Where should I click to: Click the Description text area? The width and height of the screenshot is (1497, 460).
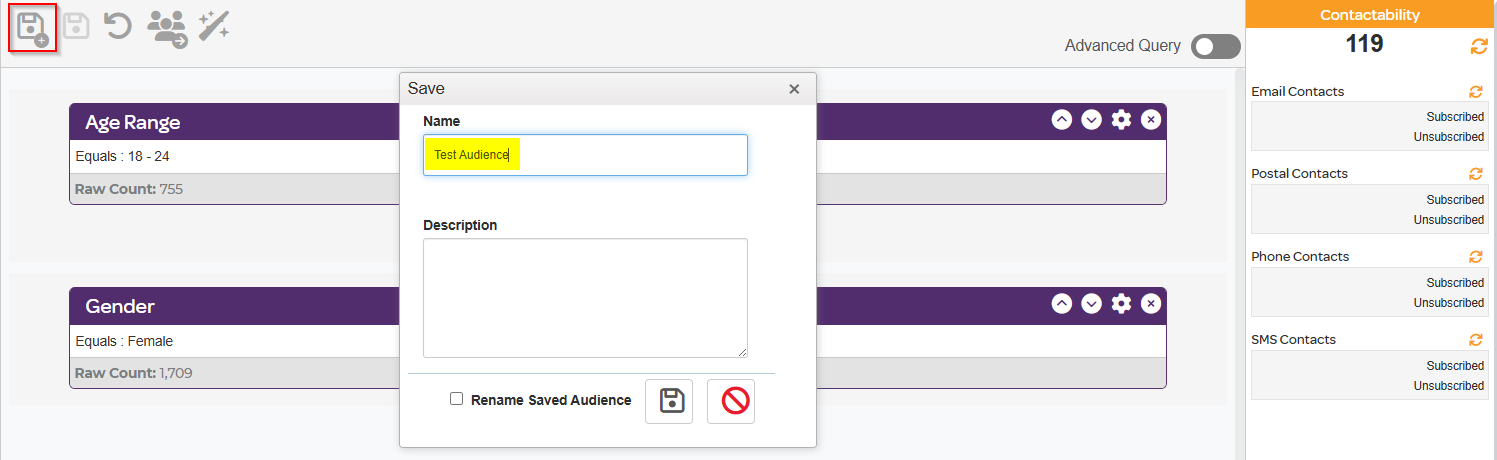pos(585,297)
